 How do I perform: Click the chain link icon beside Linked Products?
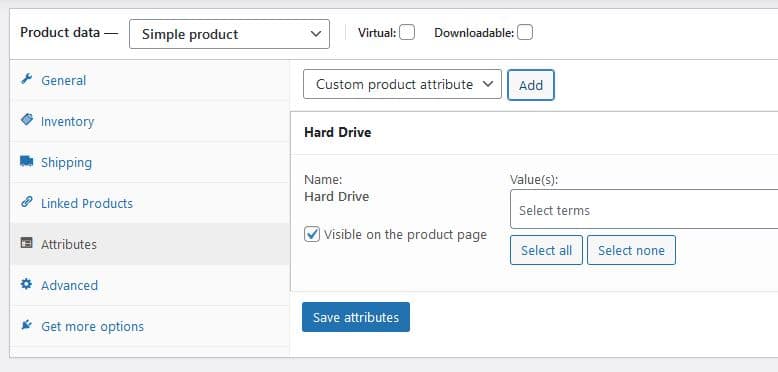point(26,202)
